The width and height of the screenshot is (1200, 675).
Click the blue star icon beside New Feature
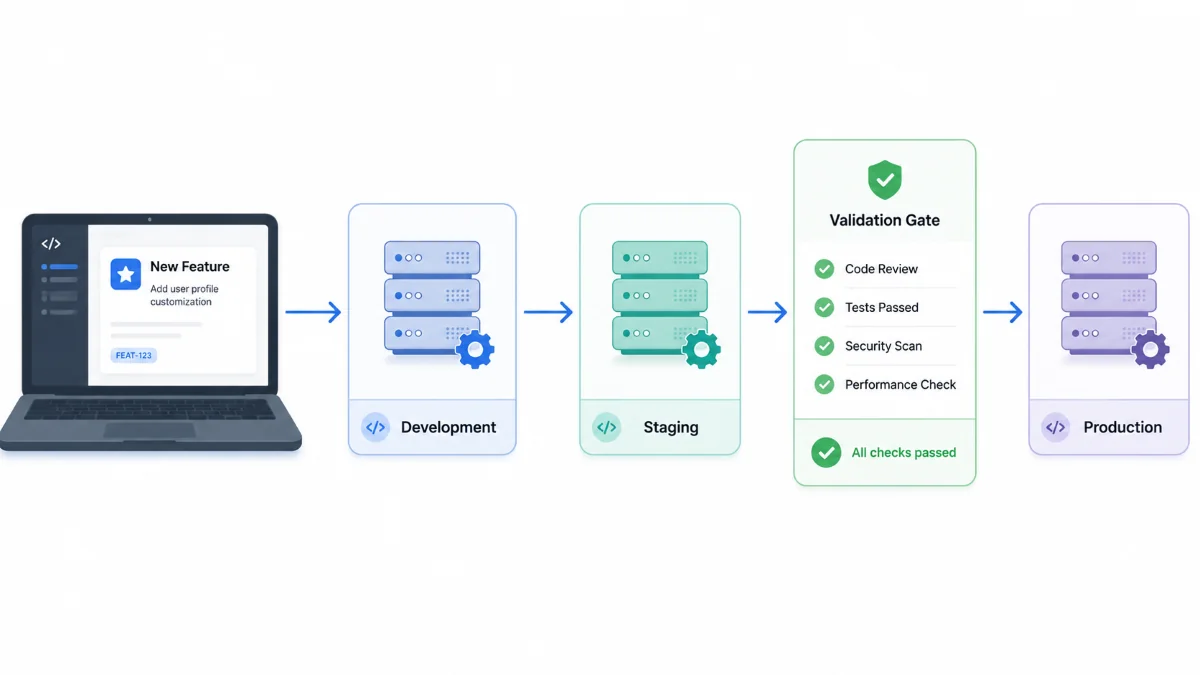(x=126, y=274)
